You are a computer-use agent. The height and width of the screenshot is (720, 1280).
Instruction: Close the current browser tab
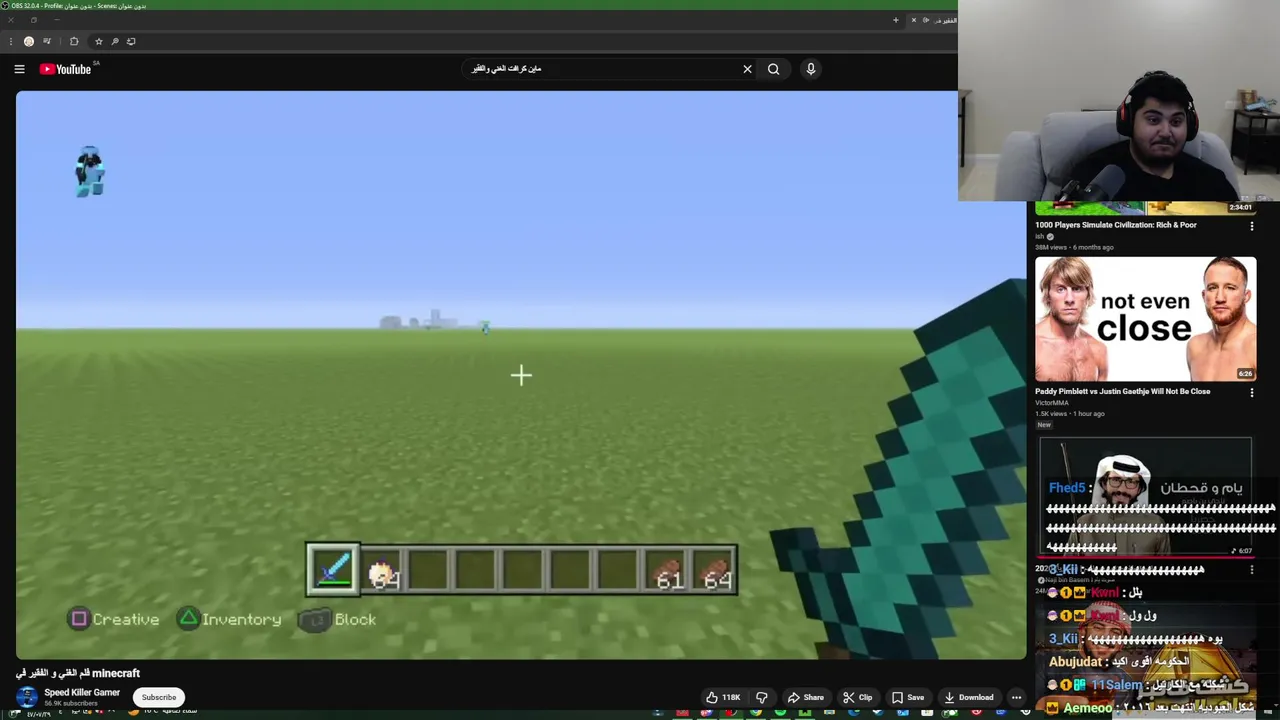[913, 20]
